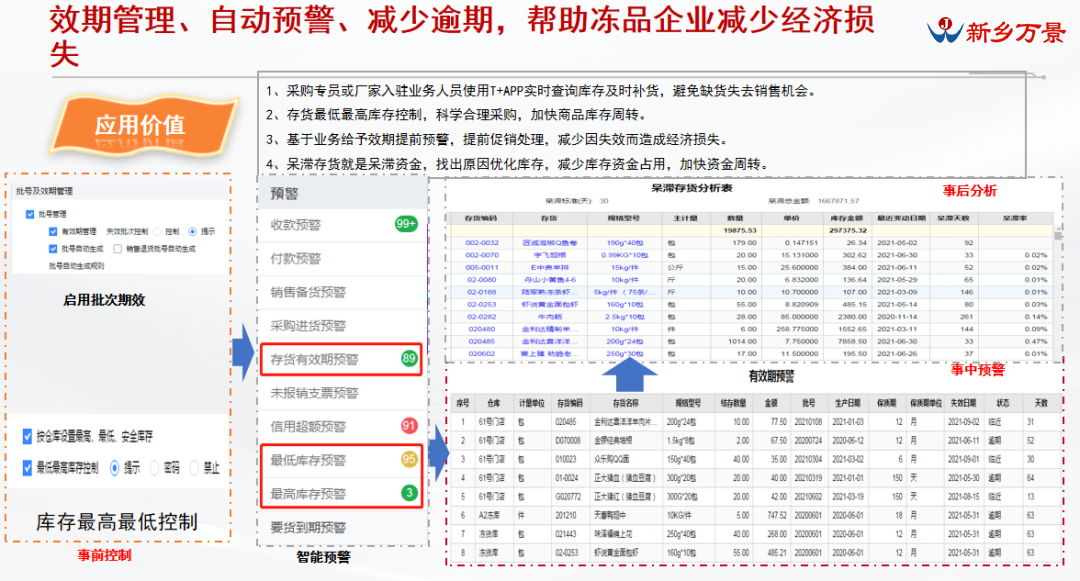Click the 新乡万景 logo icon
This screenshot has width=1080, height=581.
(943, 30)
